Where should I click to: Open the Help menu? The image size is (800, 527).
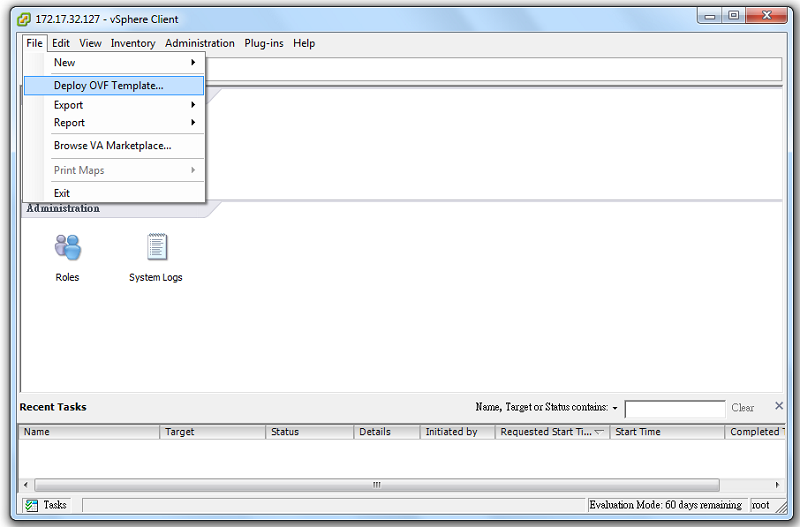(x=304, y=43)
